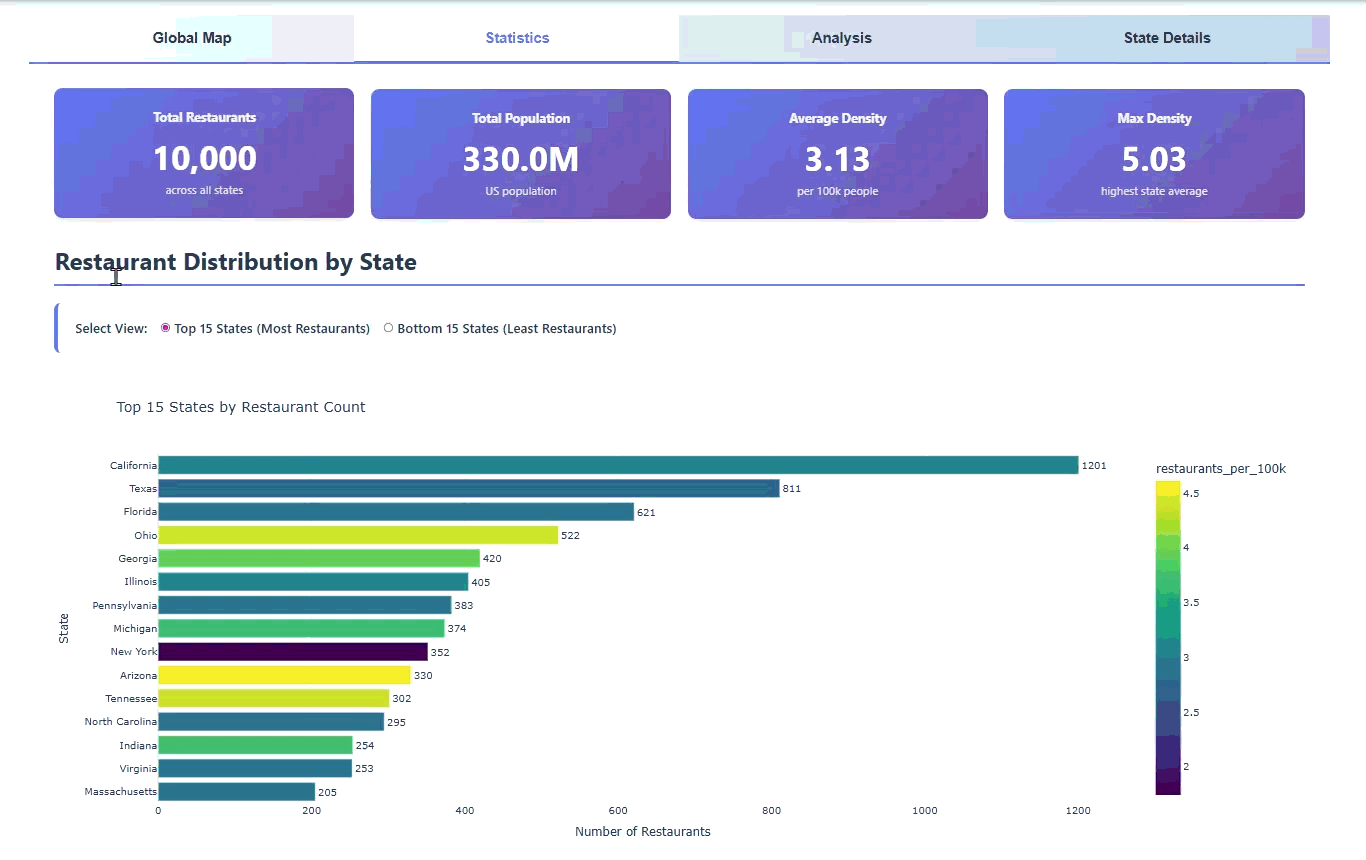1366x860 pixels.
Task: Select Top 15 States radio option
Action: (x=166, y=328)
